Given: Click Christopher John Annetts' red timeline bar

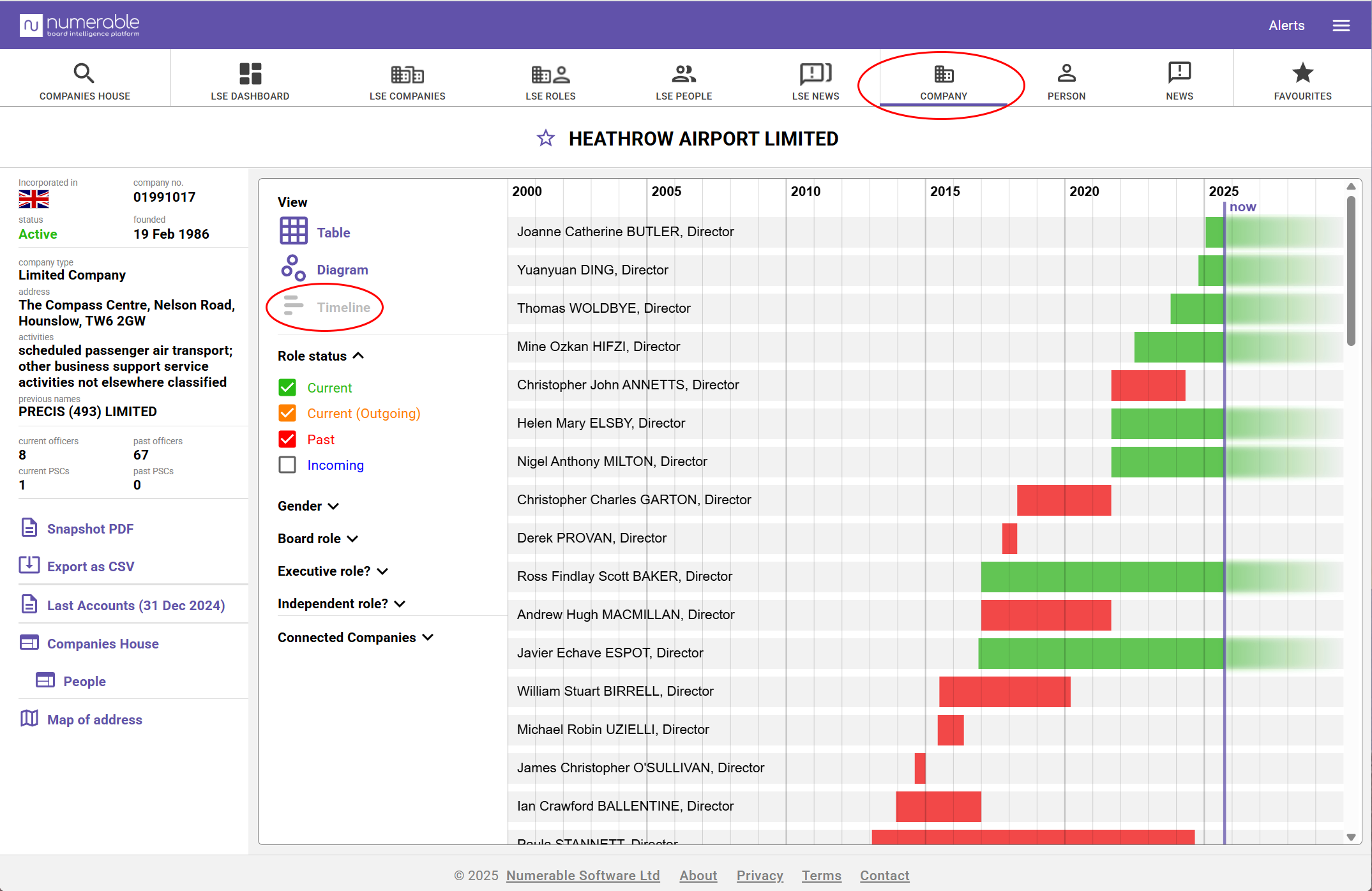Looking at the screenshot, I should click(x=1147, y=386).
